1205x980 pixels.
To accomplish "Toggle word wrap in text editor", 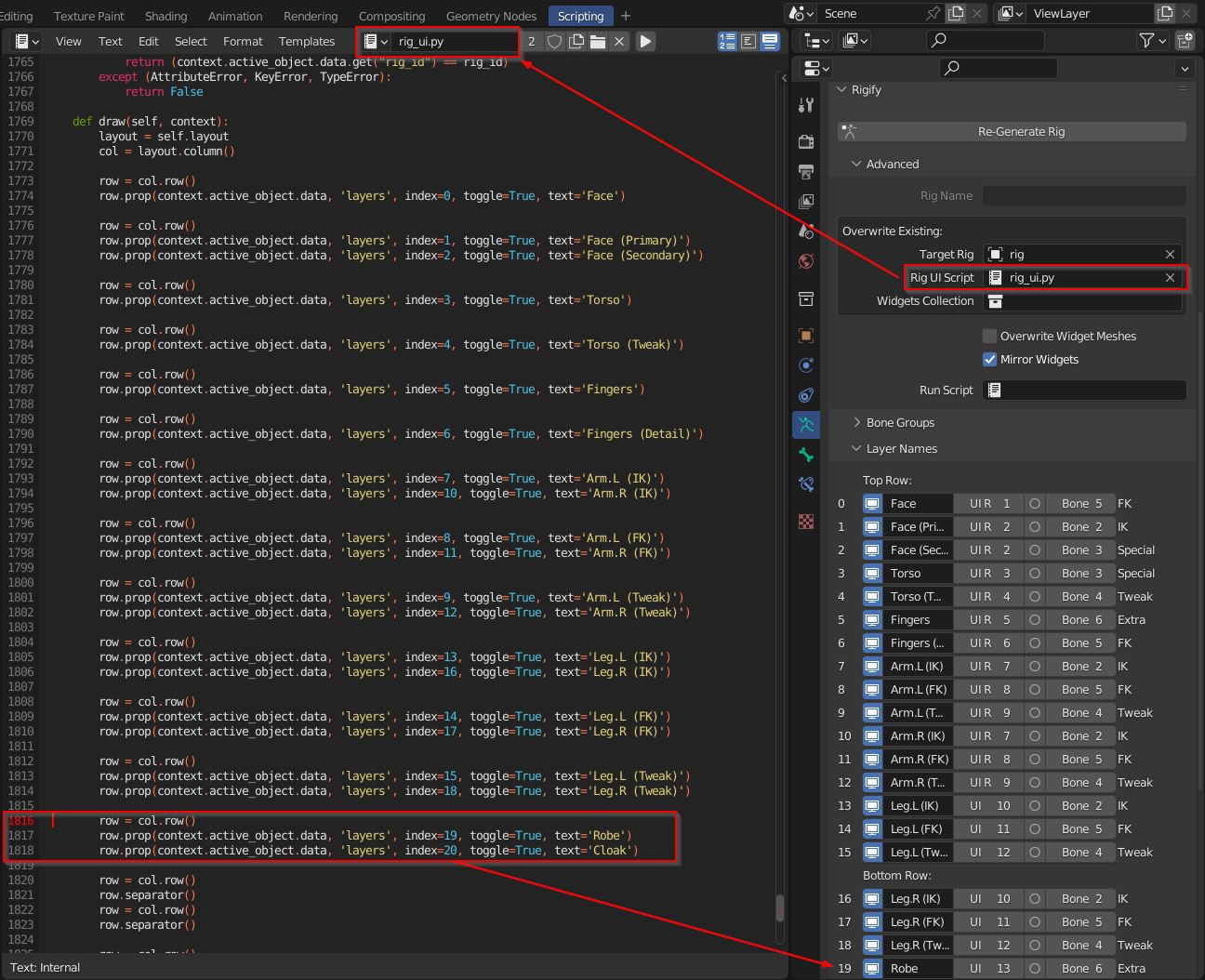I will pyautogui.click(x=748, y=41).
